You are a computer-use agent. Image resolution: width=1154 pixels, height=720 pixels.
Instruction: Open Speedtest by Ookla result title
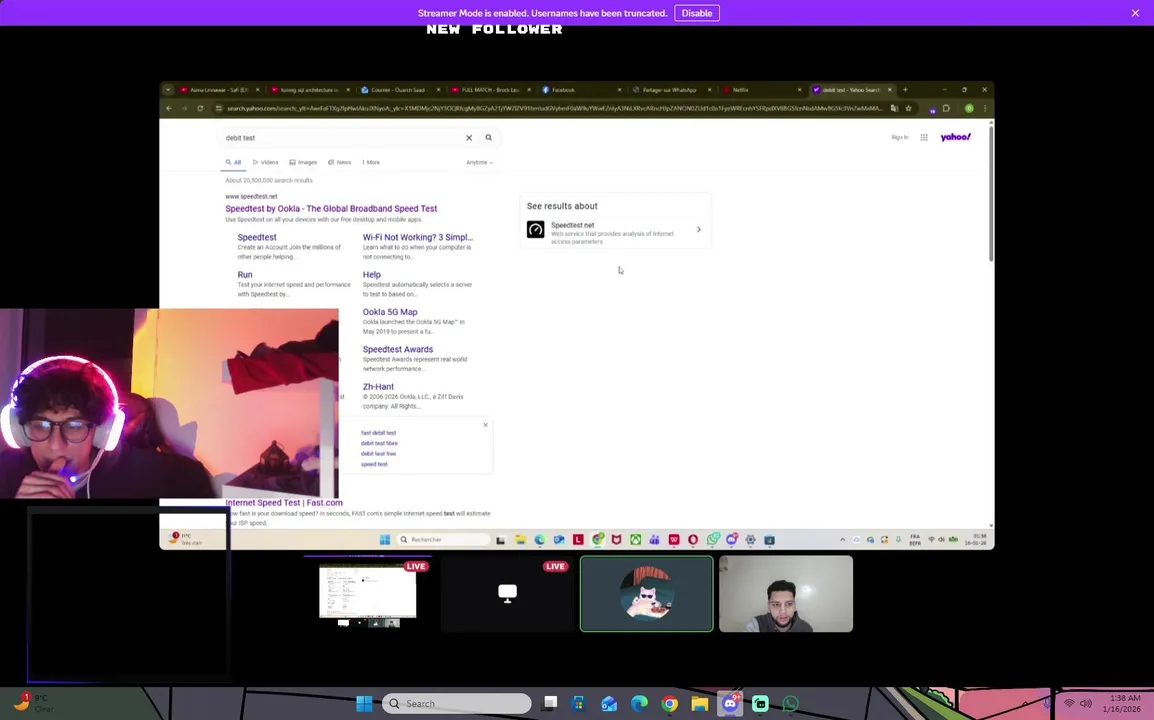[x=331, y=208]
